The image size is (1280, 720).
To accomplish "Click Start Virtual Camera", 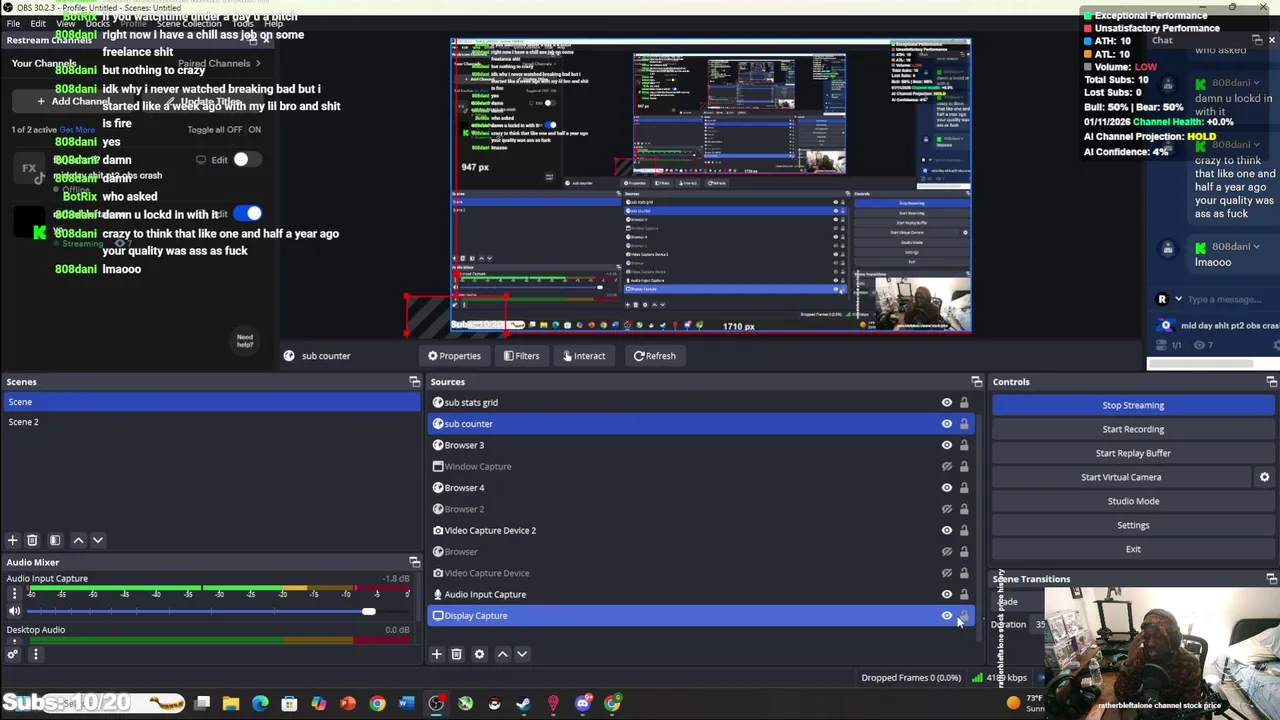I will click(x=1121, y=477).
